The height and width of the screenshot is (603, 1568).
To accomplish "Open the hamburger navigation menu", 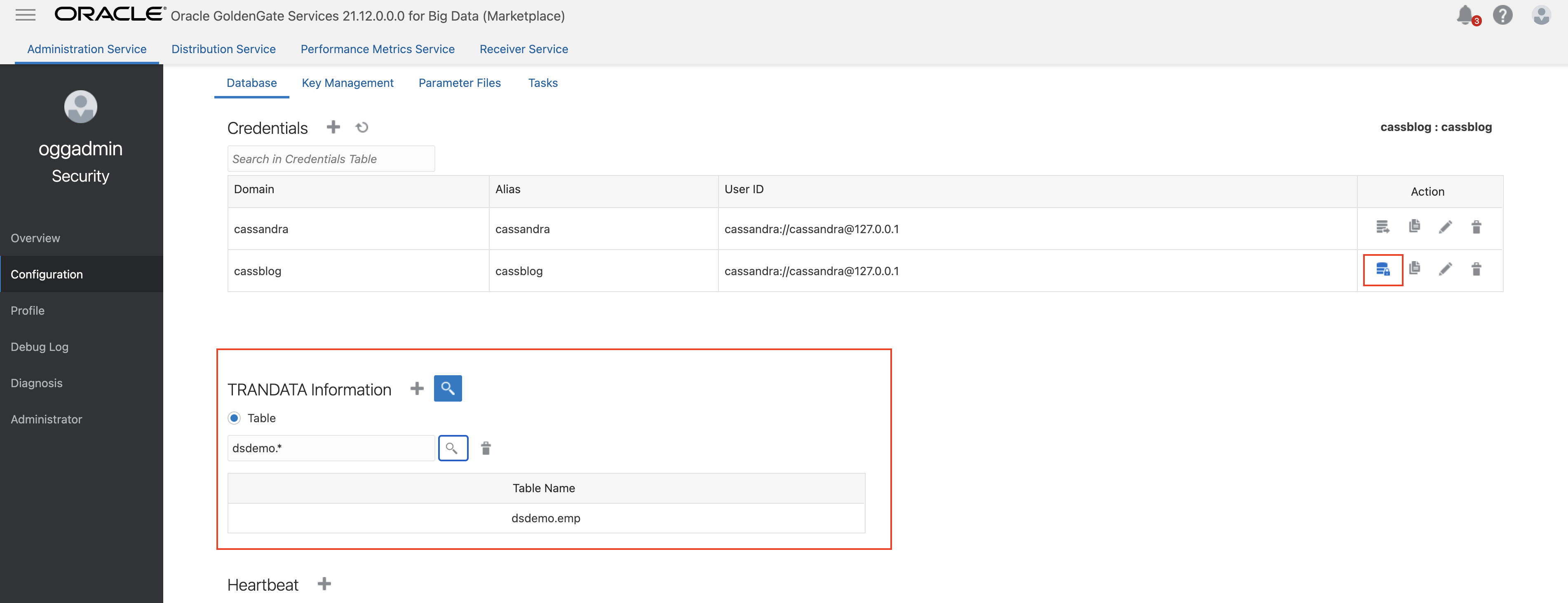I will coord(25,15).
